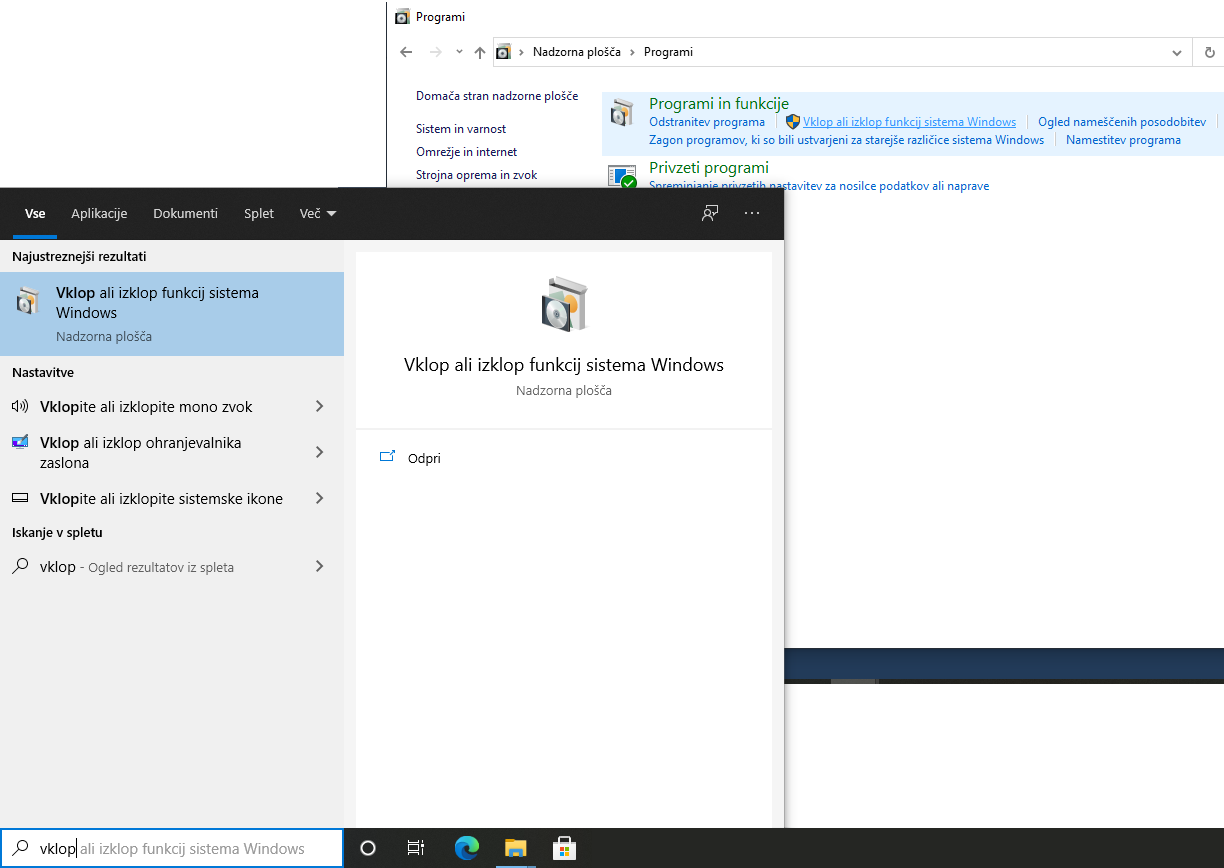Open recent locations dropdown arrow
The width and height of the screenshot is (1224, 868).
459,52
